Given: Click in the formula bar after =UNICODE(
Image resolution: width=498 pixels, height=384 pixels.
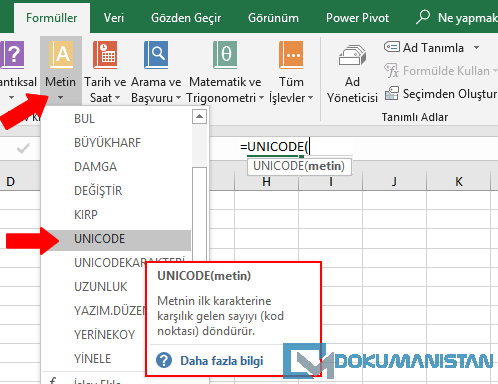Looking at the screenshot, I should tap(310, 147).
